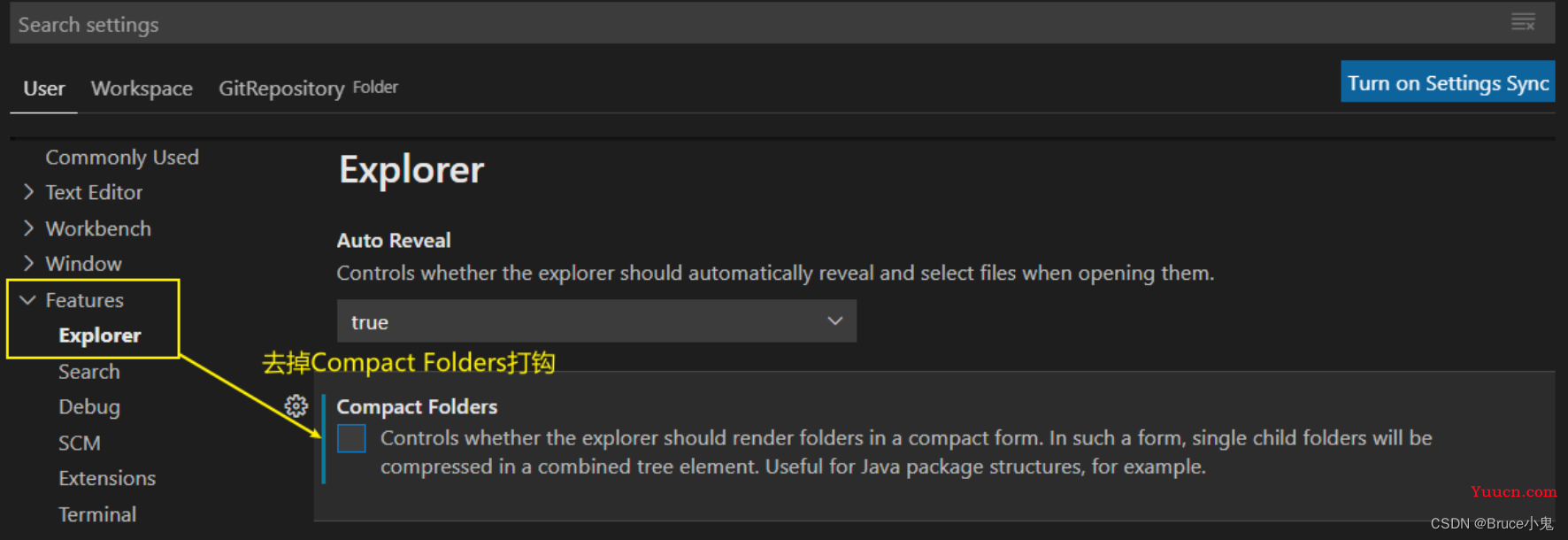Image resolution: width=1568 pixels, height=540 pixels.
Task: Select Search under Features
Action: click(89, 372)
